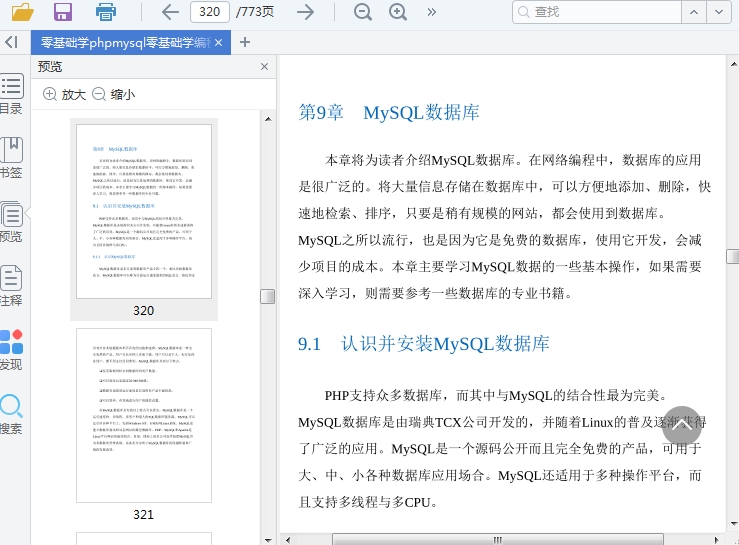Click the heading 9.1 认识并安装MySQL数据库

click(x=424, y=344)
